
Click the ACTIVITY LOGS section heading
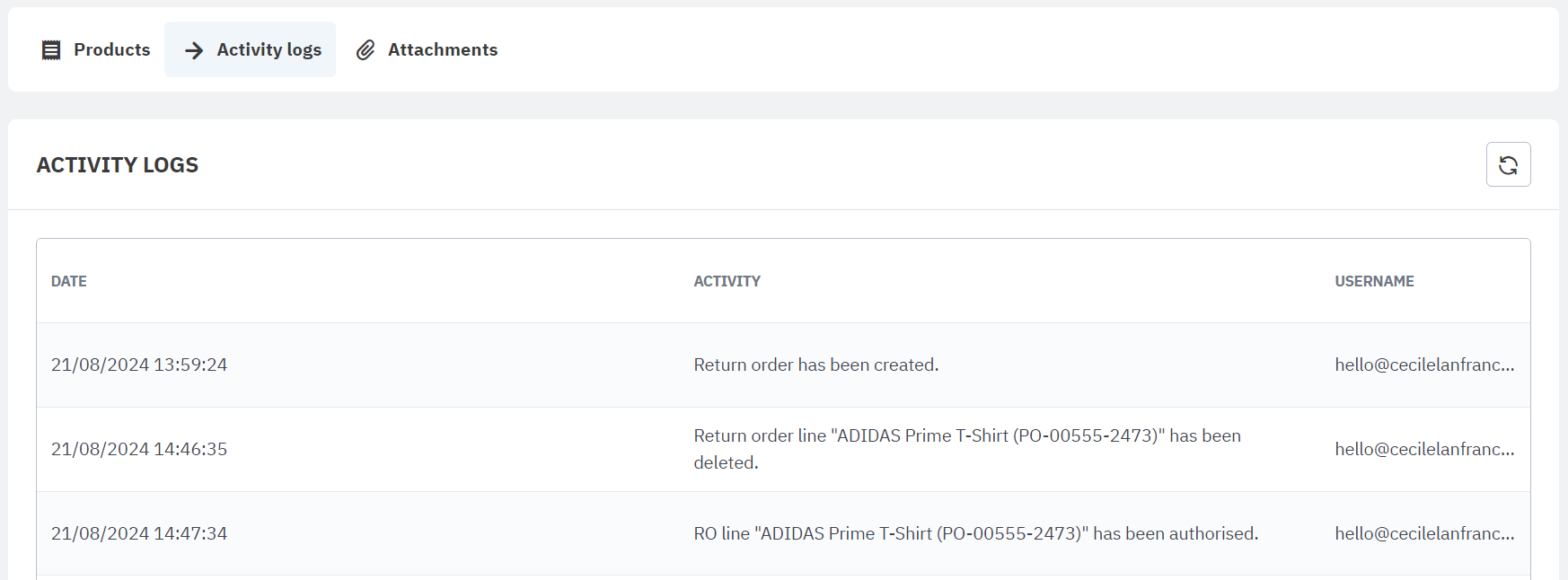click(118, 165)
